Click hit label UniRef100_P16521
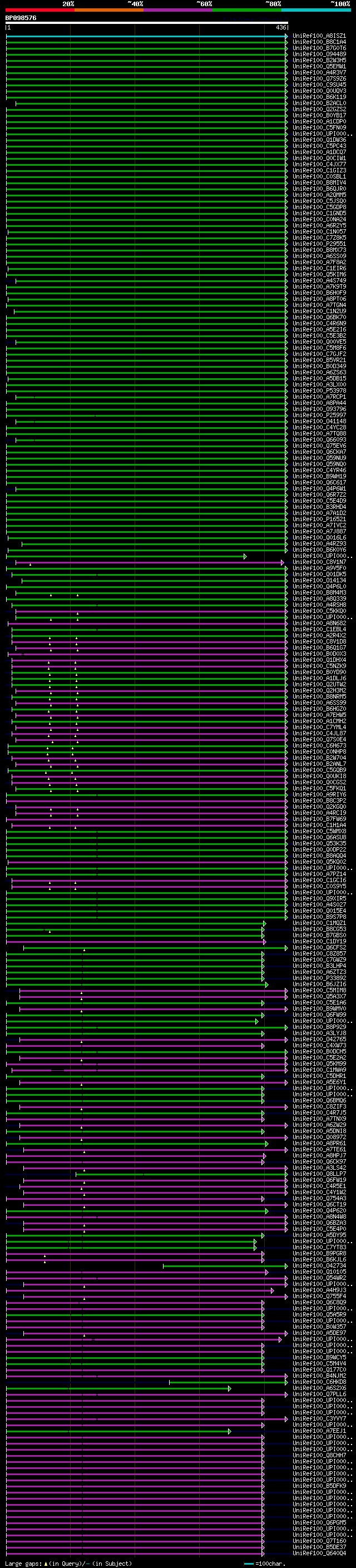Image resolution: width=356 pixels, height=1568 pixels. 319,519
